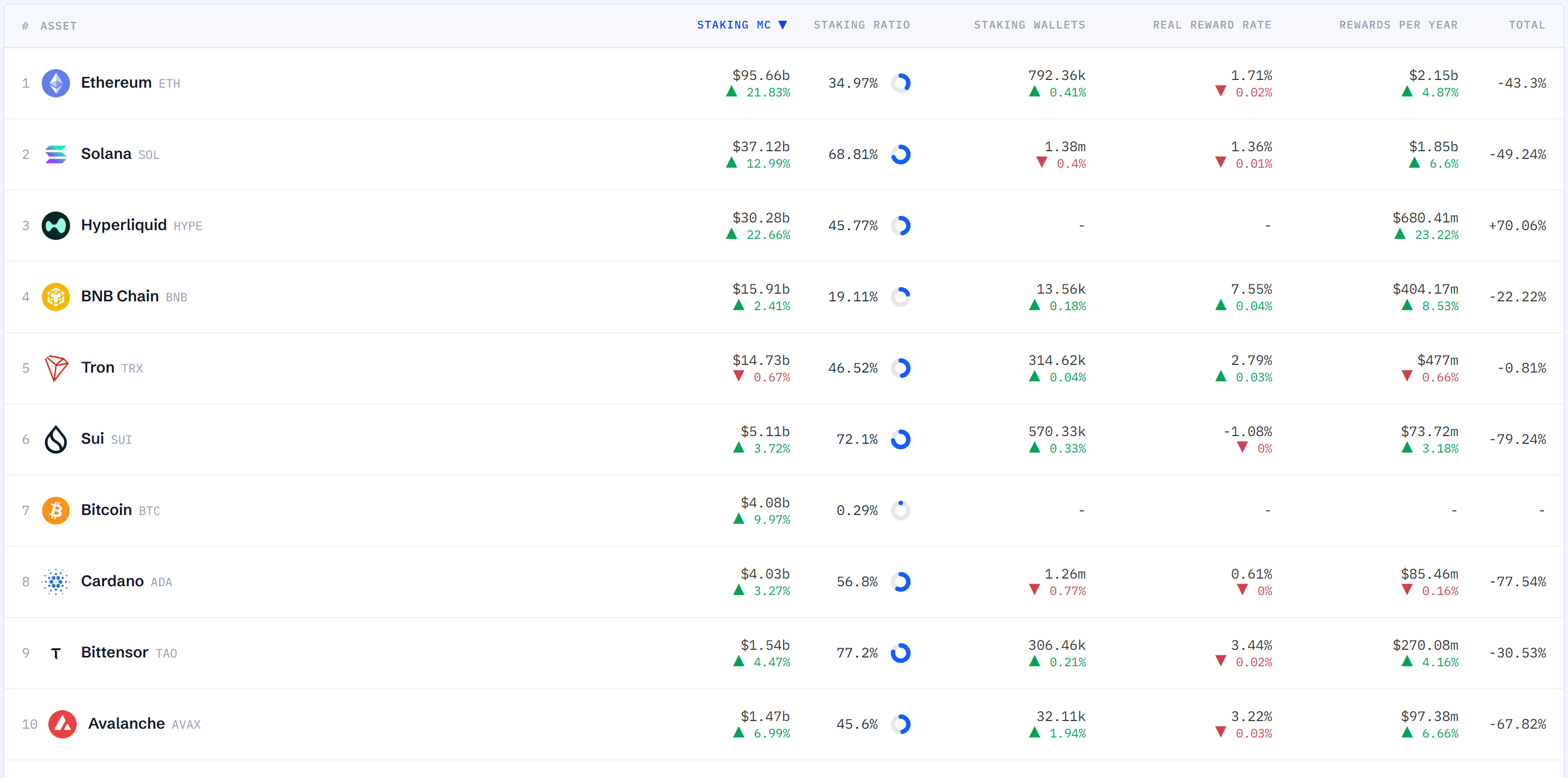Sort table by Staking Wallets header

[1029, 25]
